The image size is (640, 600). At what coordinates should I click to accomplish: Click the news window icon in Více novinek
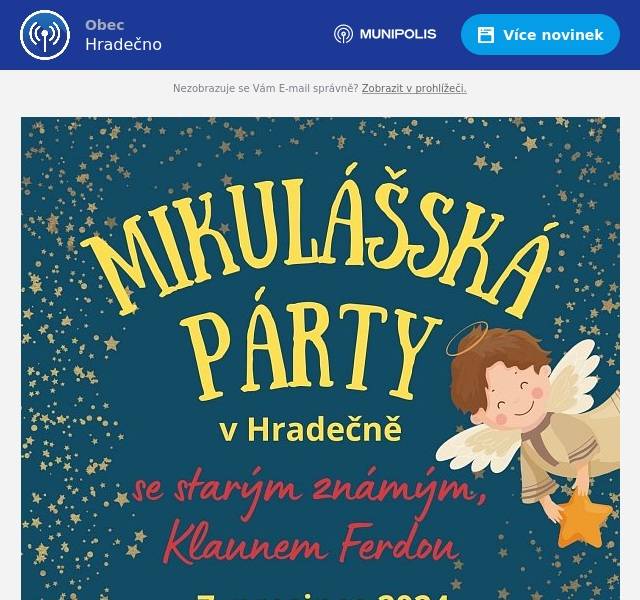486,35
